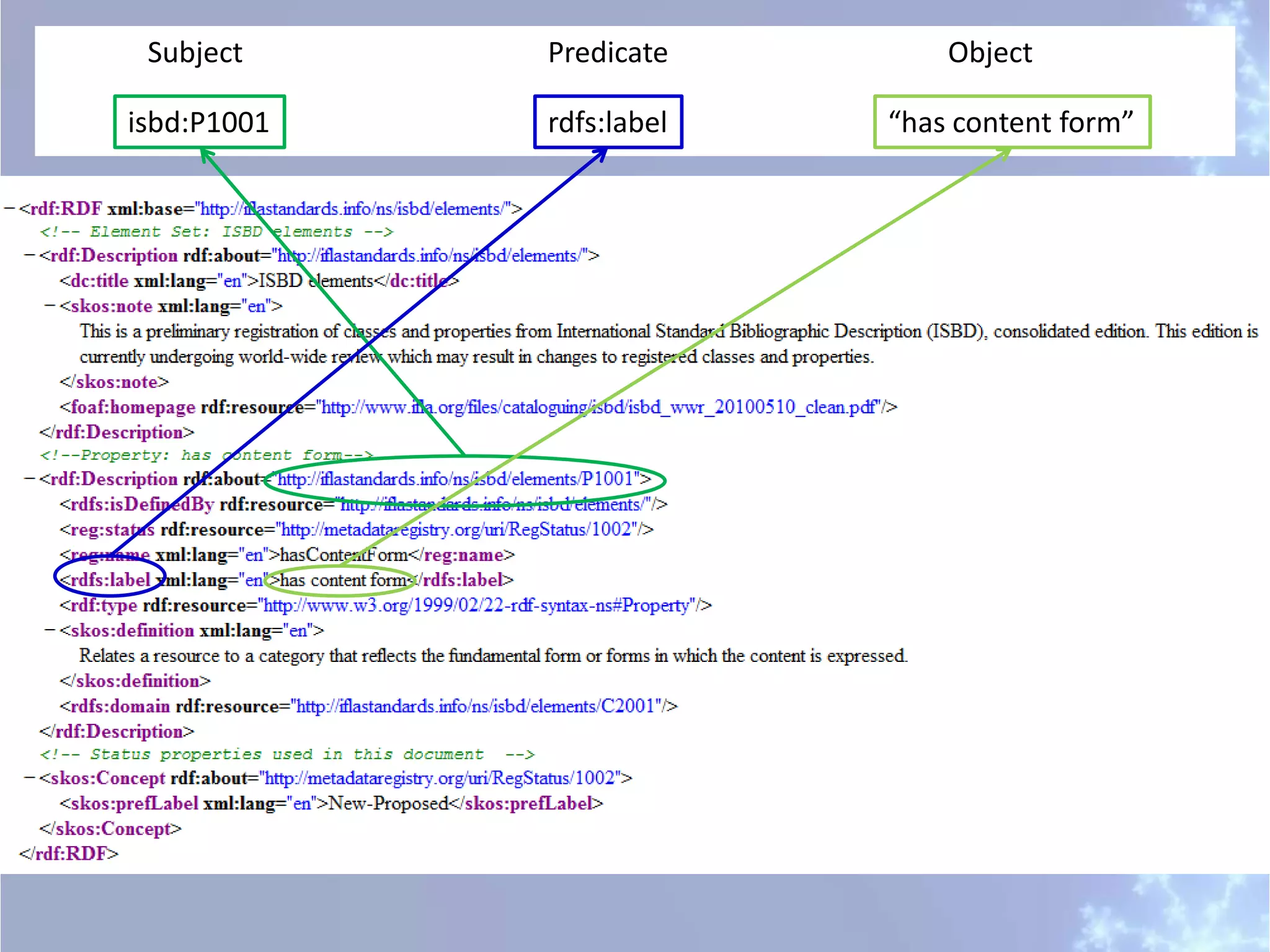Screen dimensions: 1270x952
Task: Click the 'Property: has content form' comment
Action: pyautogui.click(x=206, y=456)
